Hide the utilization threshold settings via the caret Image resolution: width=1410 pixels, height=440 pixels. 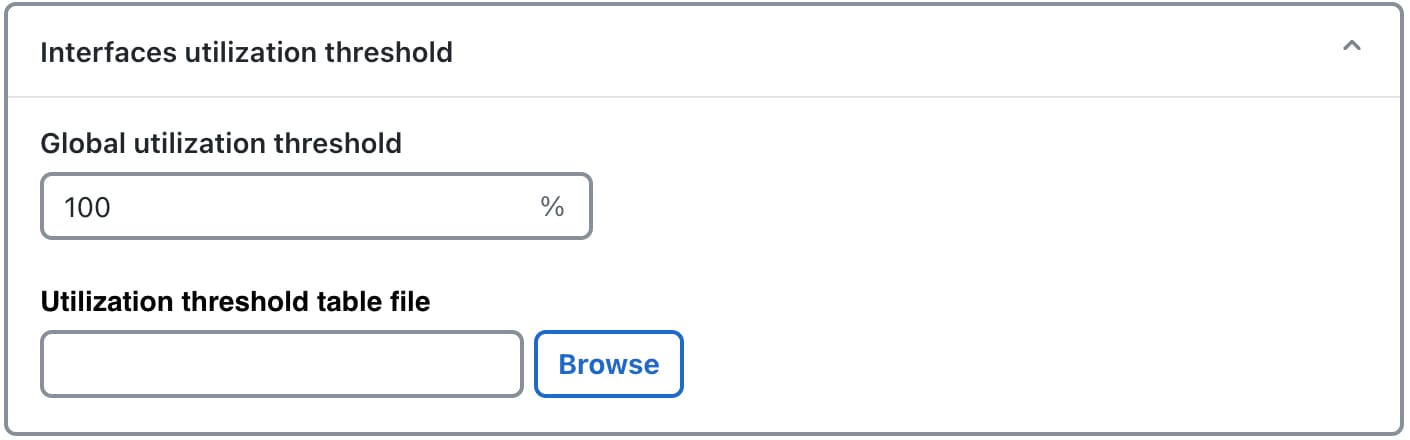(1352, 46)
